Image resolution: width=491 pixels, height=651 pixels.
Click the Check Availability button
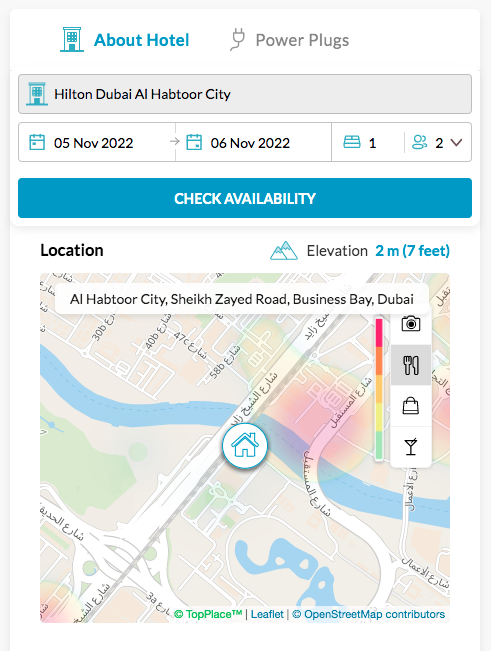[245, 198]
